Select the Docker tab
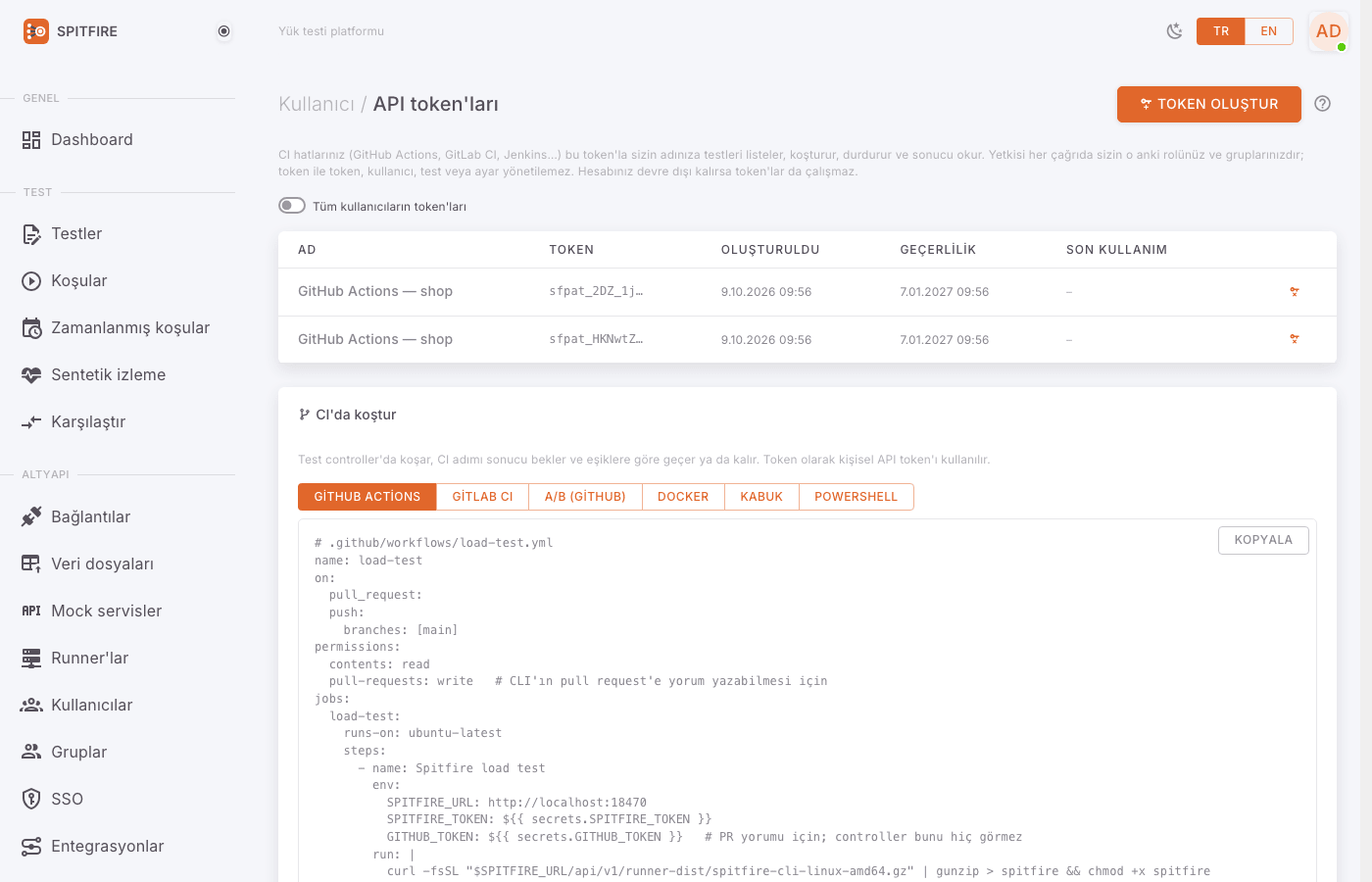The image size is (1372, 882). (x=683, y=497)
